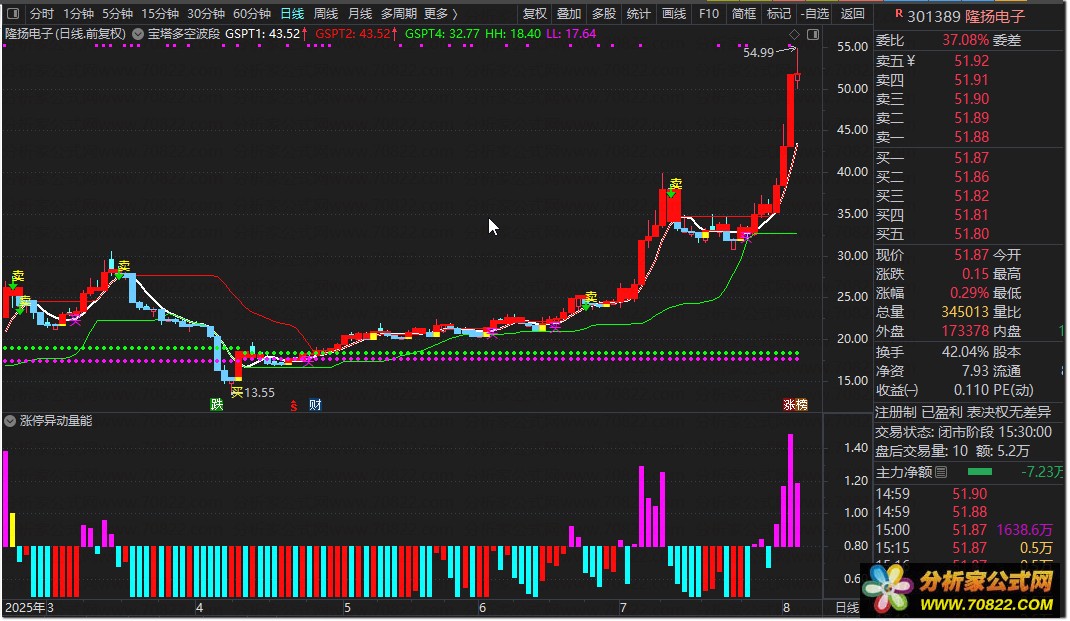Screen dimensions: 1070x621
Task: Click the green 跌 marker icon
Action: pyautogui.click(x=216, y=405)
